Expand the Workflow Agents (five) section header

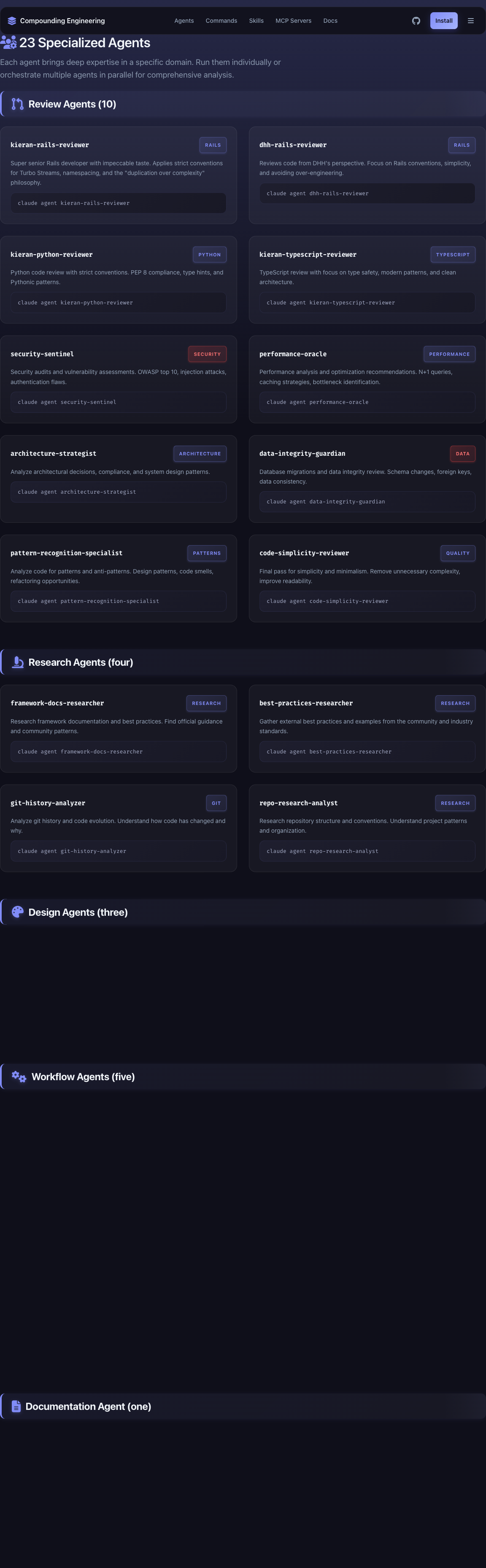coord(83,1077)
